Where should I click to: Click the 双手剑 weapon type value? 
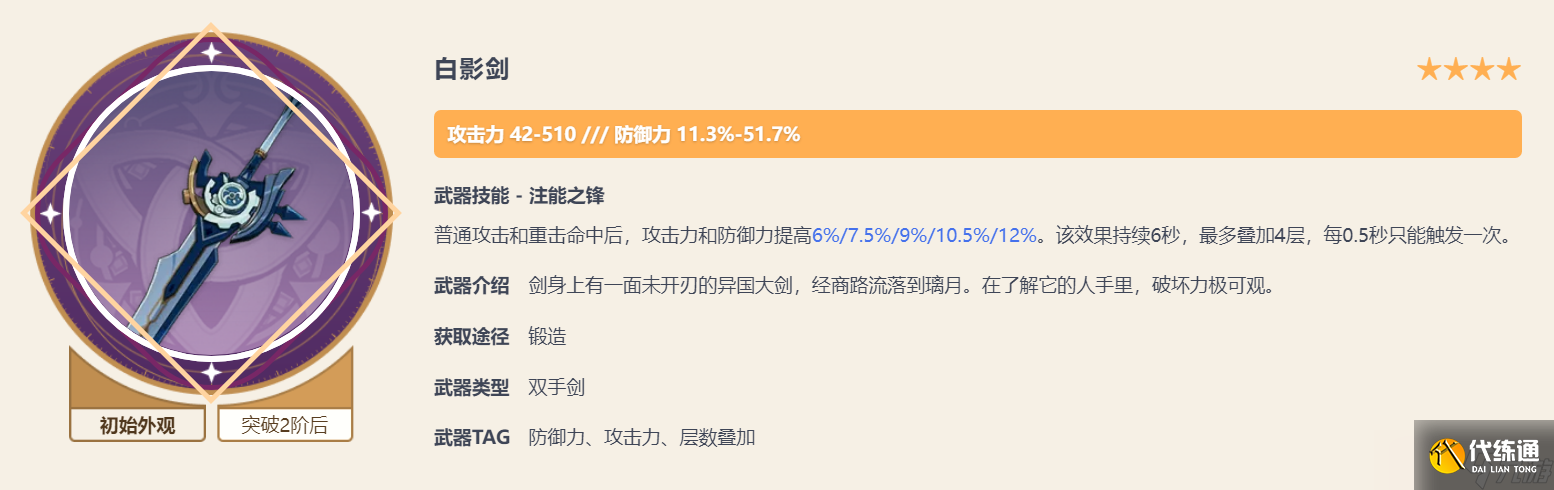(556, 387)
